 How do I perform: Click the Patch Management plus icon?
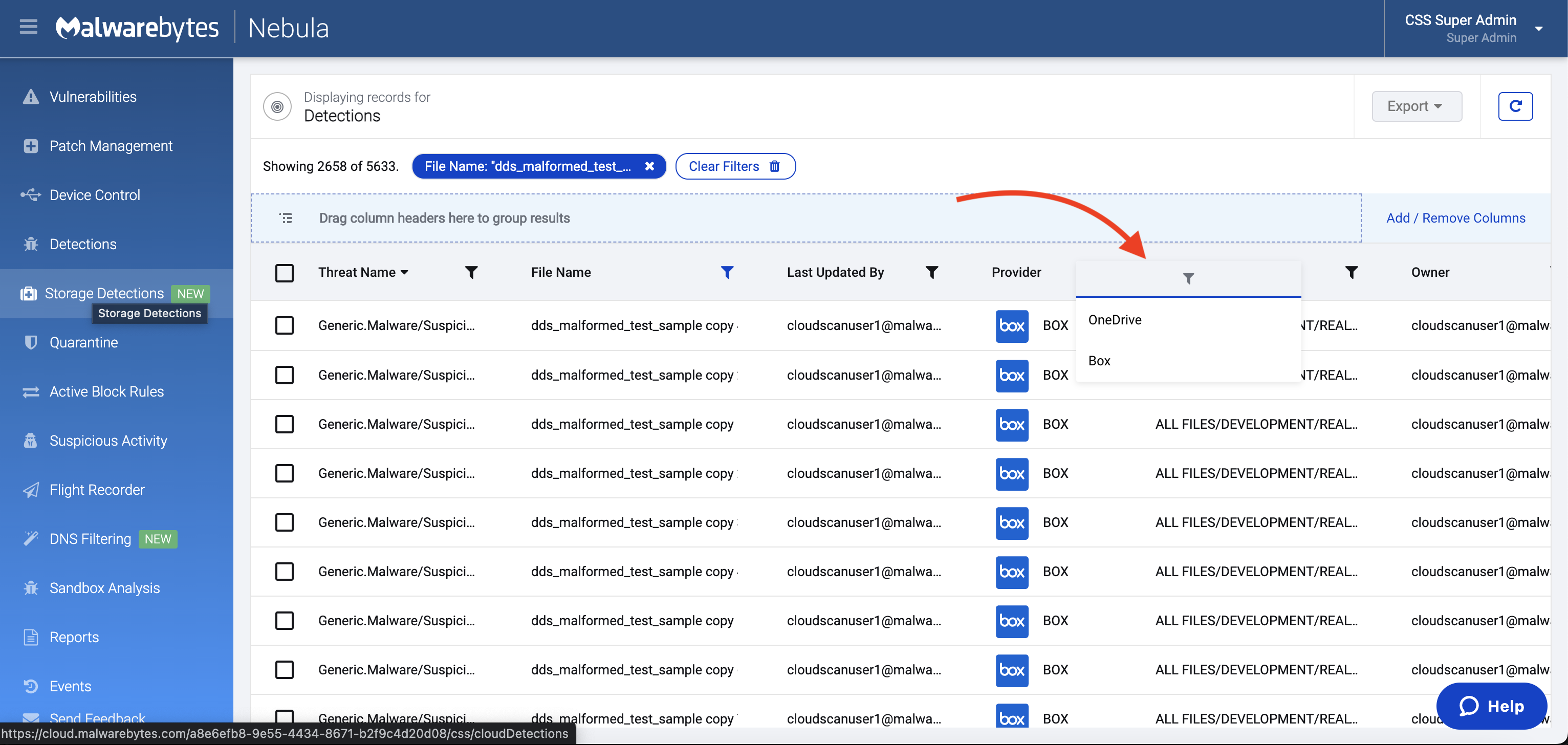point(30,146)
